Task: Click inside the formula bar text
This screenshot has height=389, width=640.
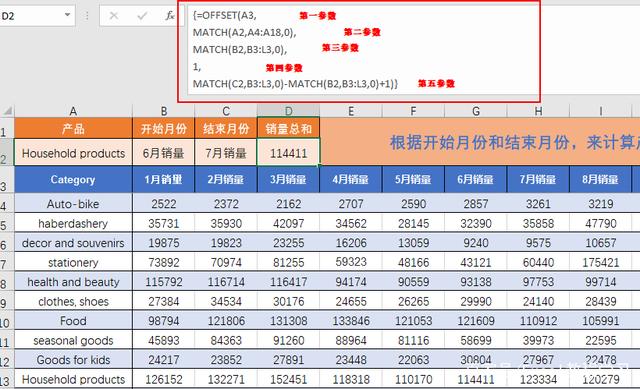Action: 363,49
